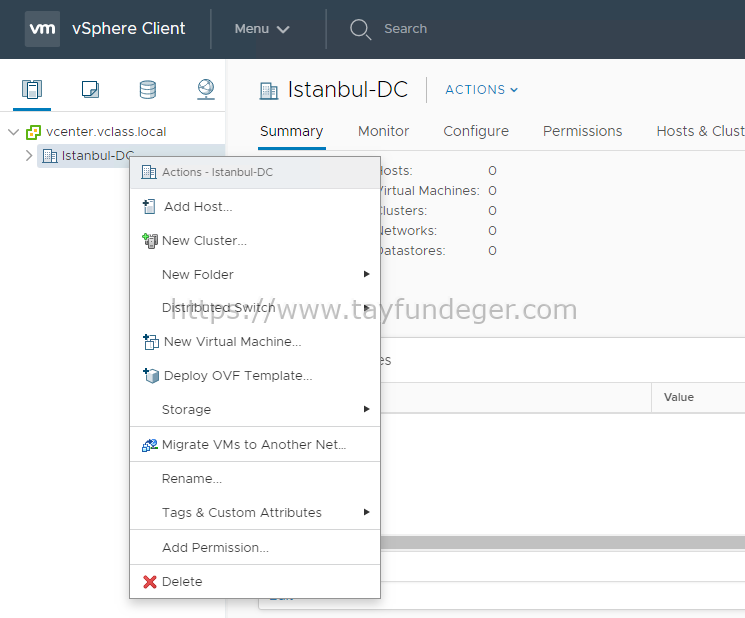The image size is (745, 618).
Task: Switch to Networking inventory view
Action: [x=206, y=89]
